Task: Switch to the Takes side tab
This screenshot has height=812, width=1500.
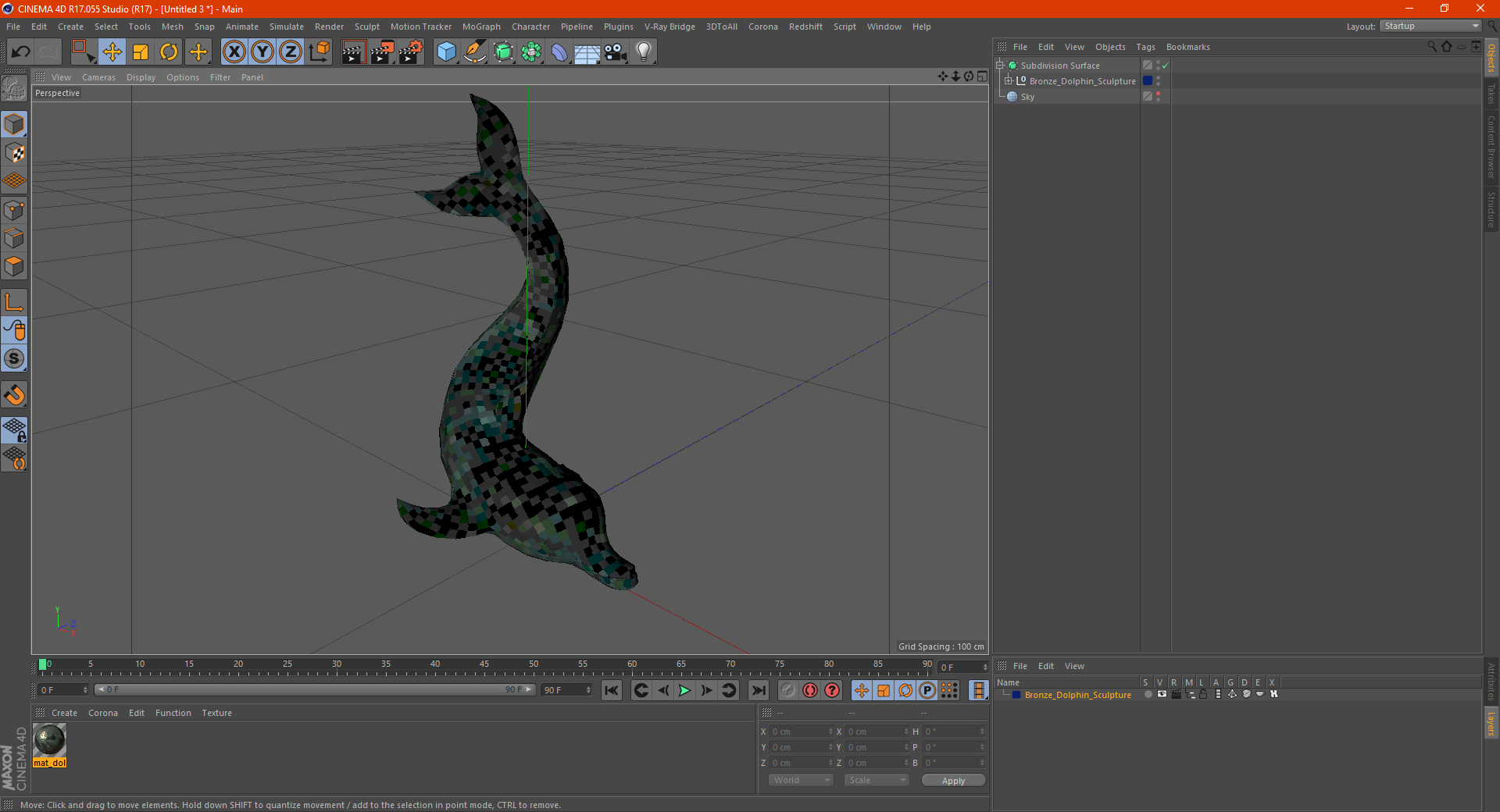Action: pos(1491,94)
